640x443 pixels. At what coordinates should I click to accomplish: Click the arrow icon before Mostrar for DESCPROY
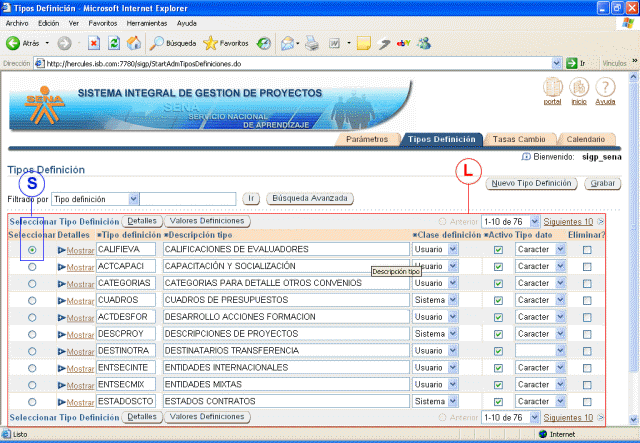click(x=62, y=335)
